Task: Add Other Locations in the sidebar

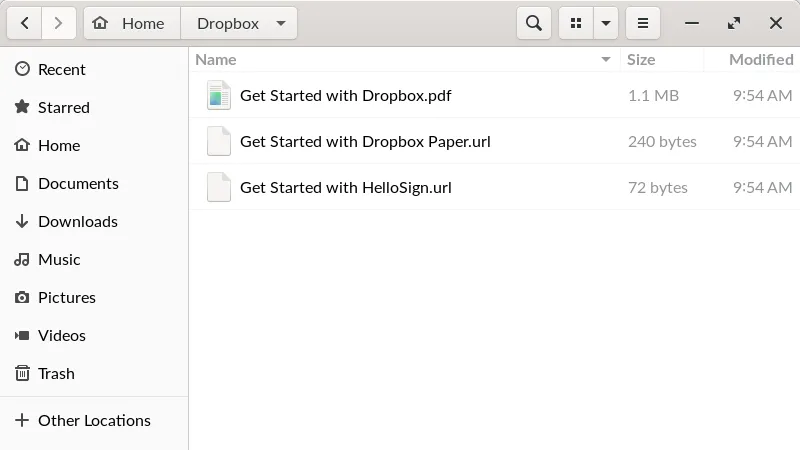Action: 94,420
